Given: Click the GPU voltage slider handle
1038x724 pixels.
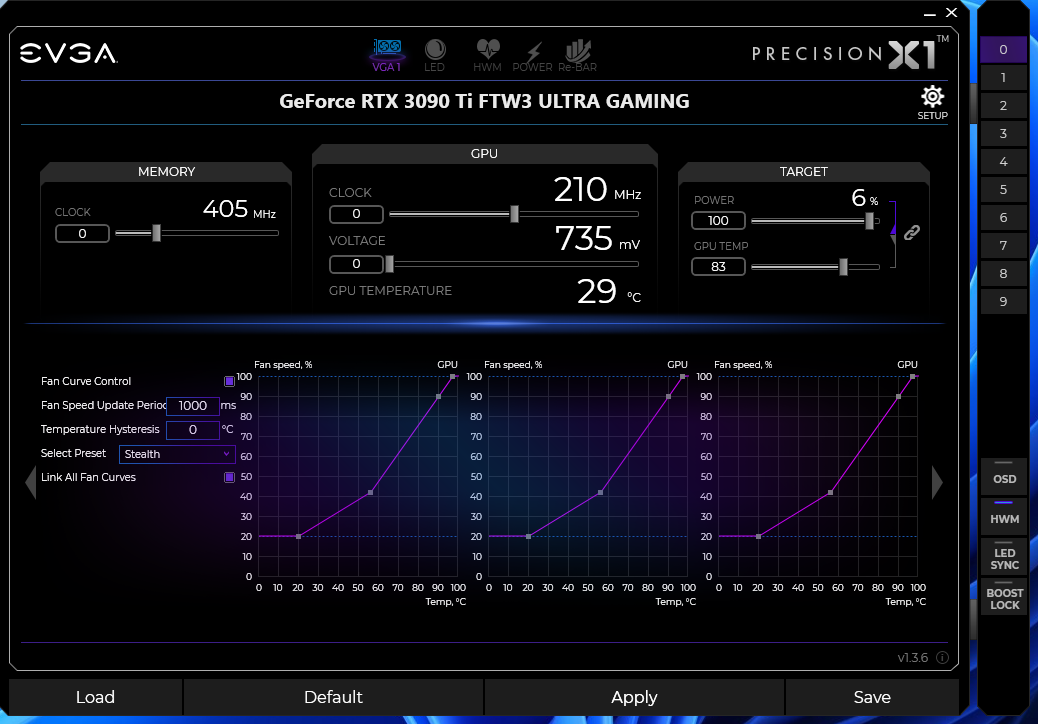Looking at the screenshot, I should point(390,264).
